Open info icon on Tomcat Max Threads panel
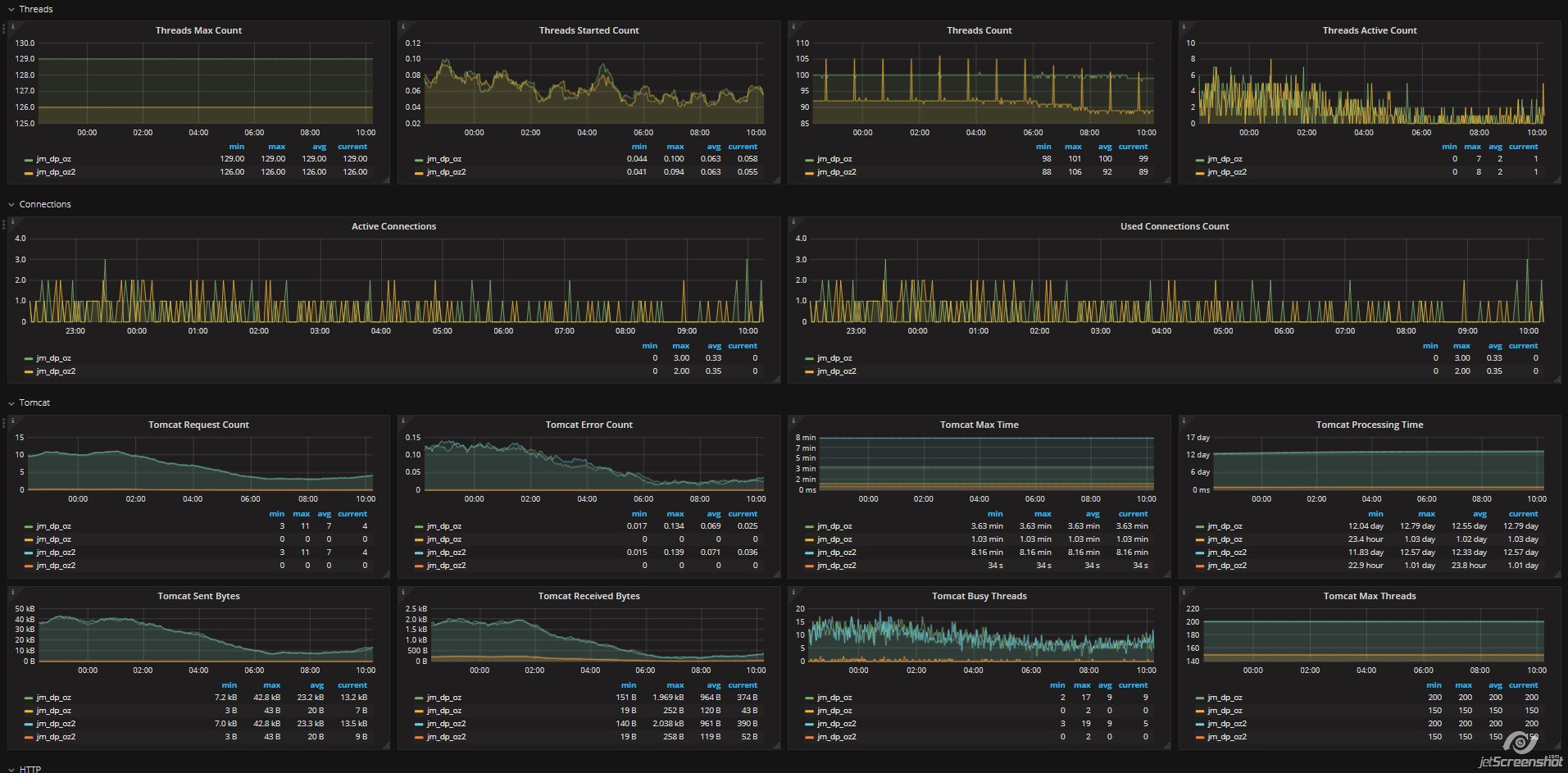The height and width of the screenshot is (773, 1568). click(x=1184, y=591)
